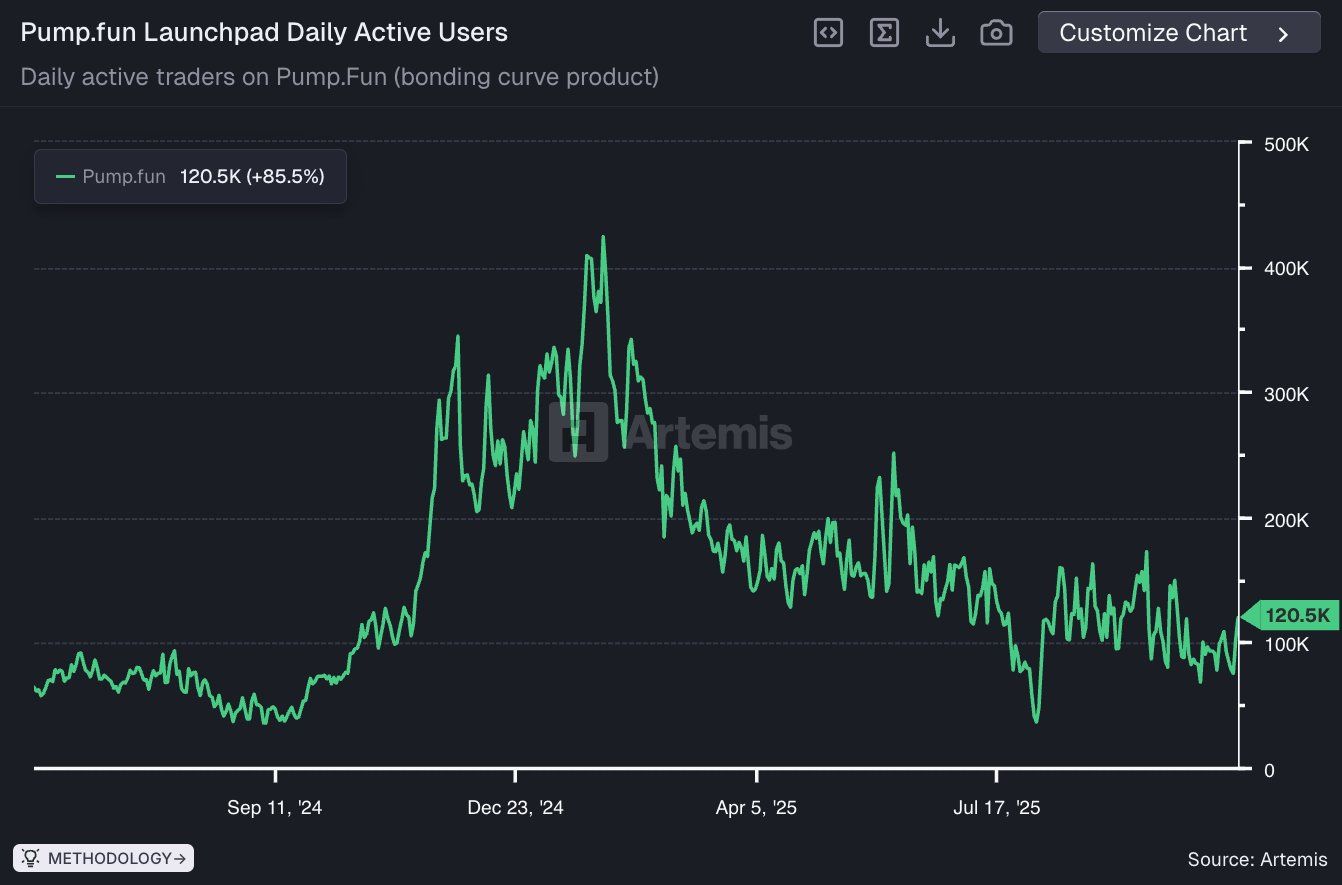The width and height of the screenshot is (1342, 885).
Task: Take a chart snapshot with the camera icon
Action: point(996,31)
